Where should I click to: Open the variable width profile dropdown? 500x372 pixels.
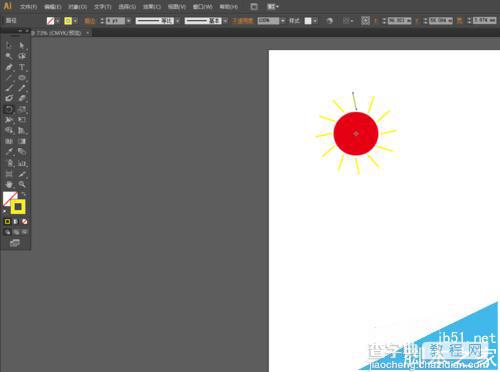tap(178, 21)
